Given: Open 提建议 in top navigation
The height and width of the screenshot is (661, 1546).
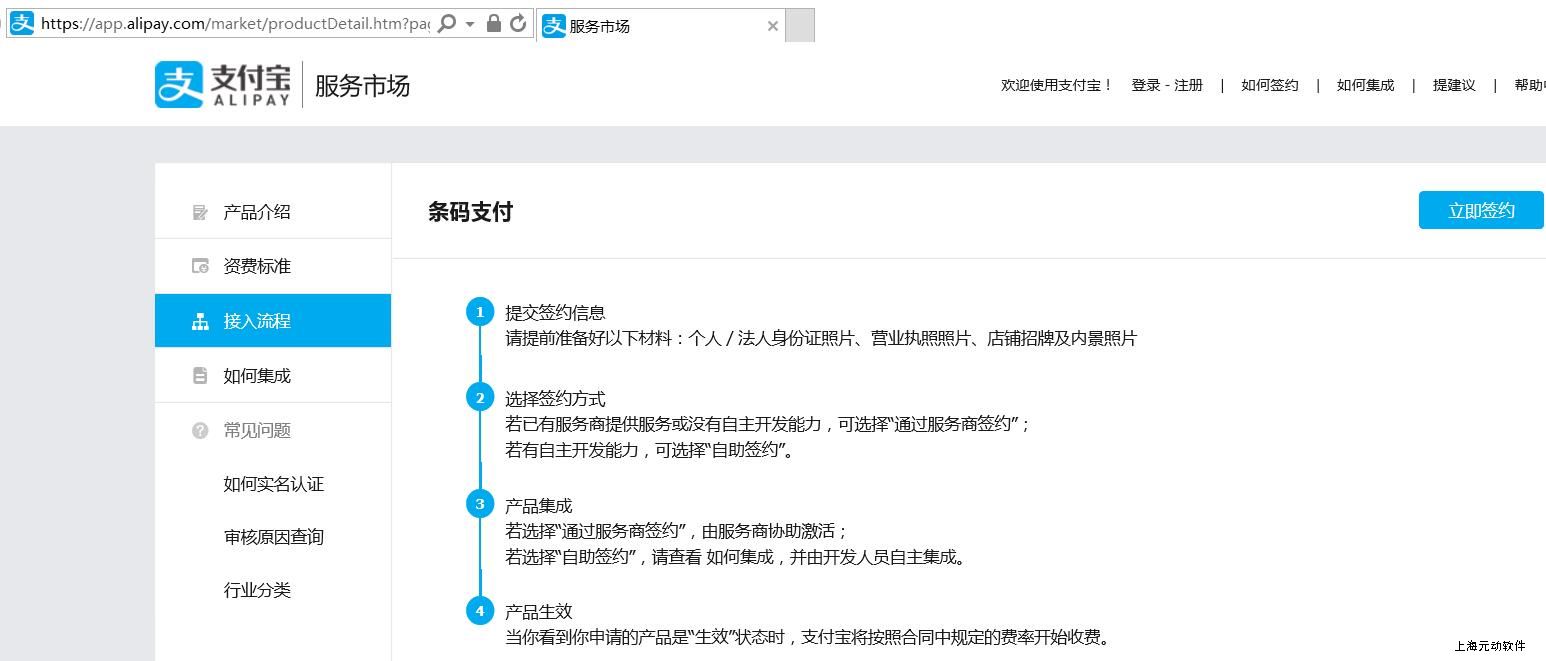Looking at the screenshot, I should [1454, 86].
